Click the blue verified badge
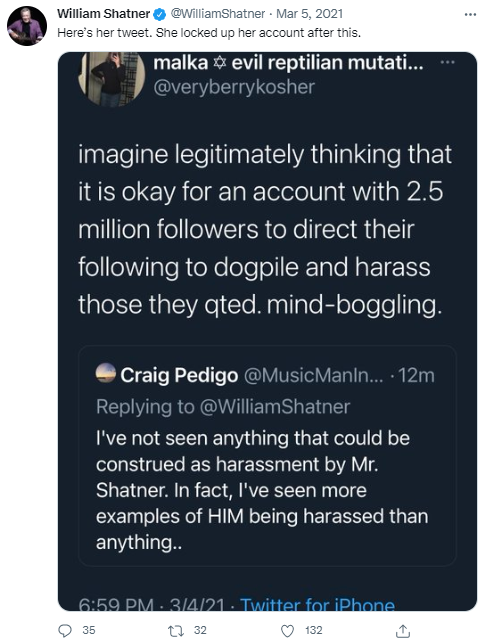This screenshot has height=643, width=488. [x=160, y=14]
